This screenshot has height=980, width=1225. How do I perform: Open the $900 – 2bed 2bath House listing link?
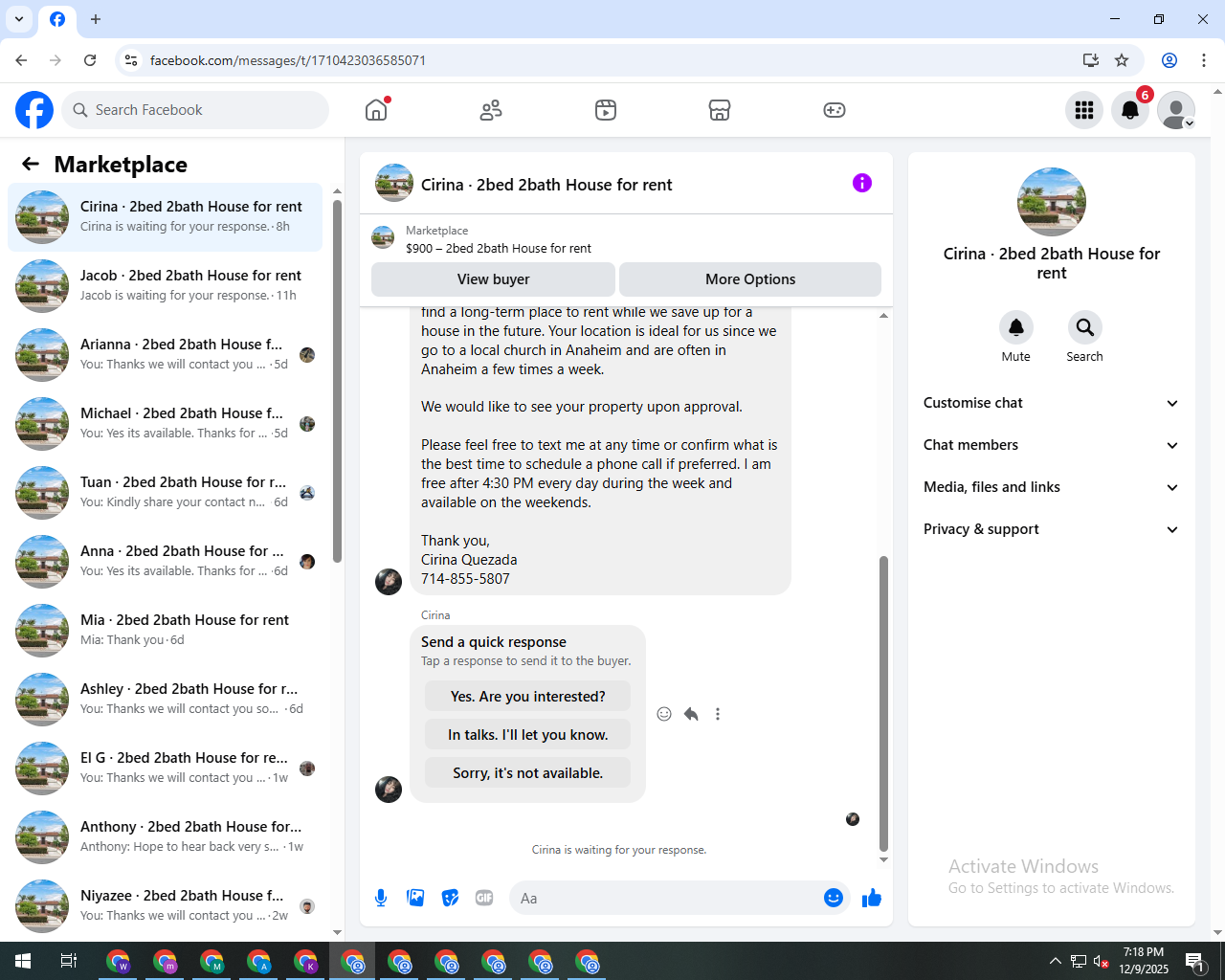498,248
